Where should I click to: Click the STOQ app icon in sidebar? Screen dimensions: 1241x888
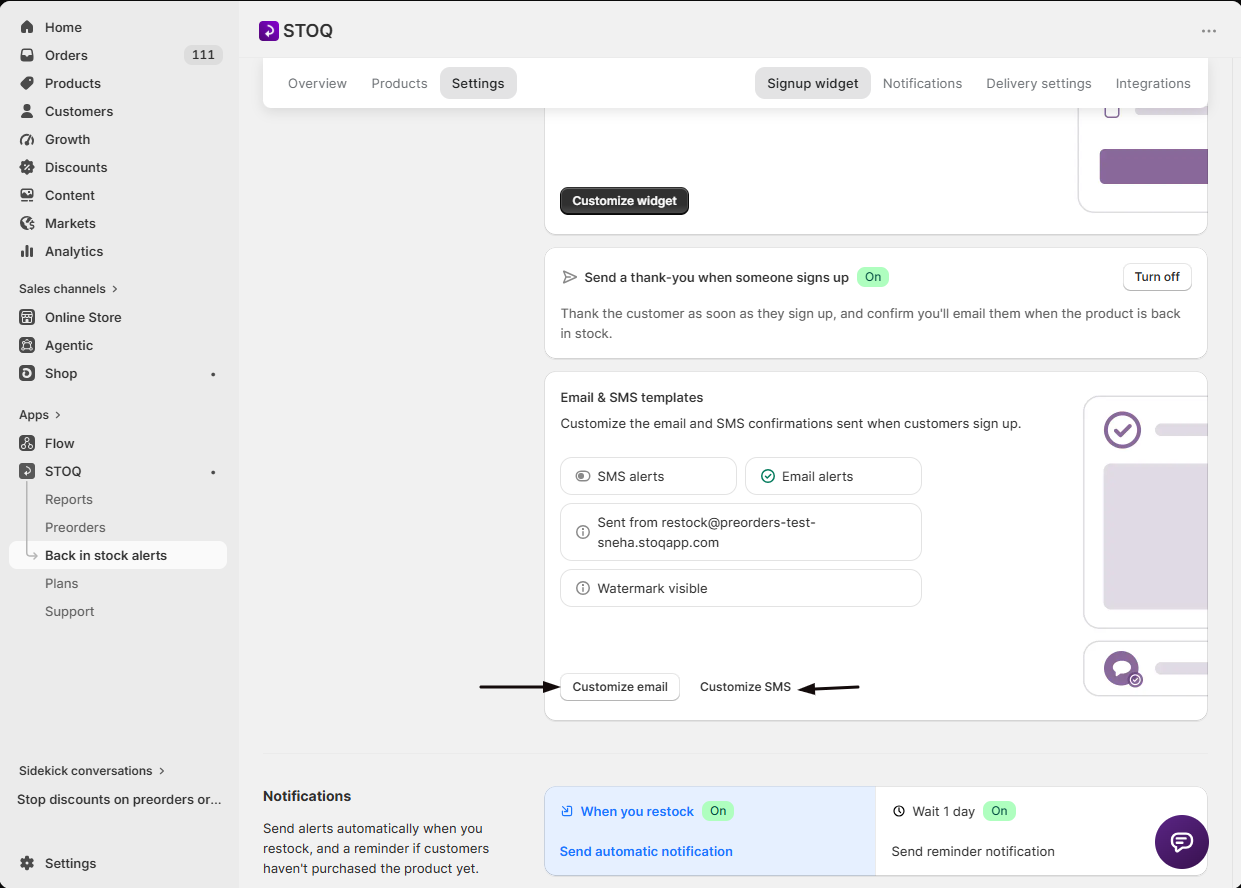[x=27, y=471]
